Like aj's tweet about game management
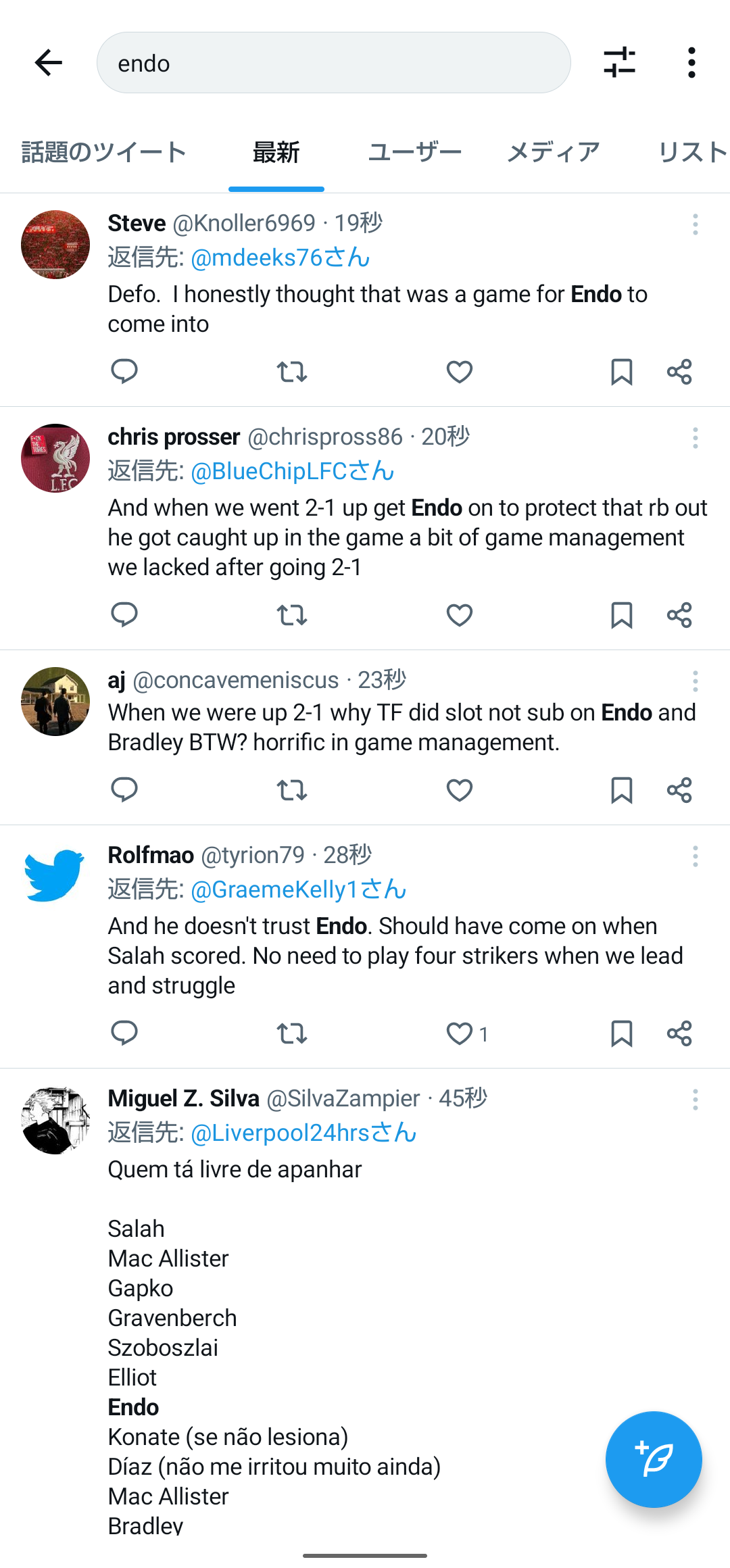 click(x=460, y=790)
